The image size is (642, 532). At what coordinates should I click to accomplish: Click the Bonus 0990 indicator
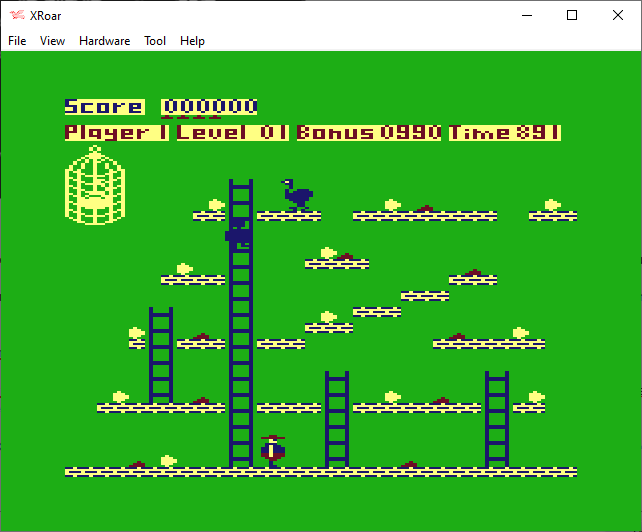click(x=369, y=133)
